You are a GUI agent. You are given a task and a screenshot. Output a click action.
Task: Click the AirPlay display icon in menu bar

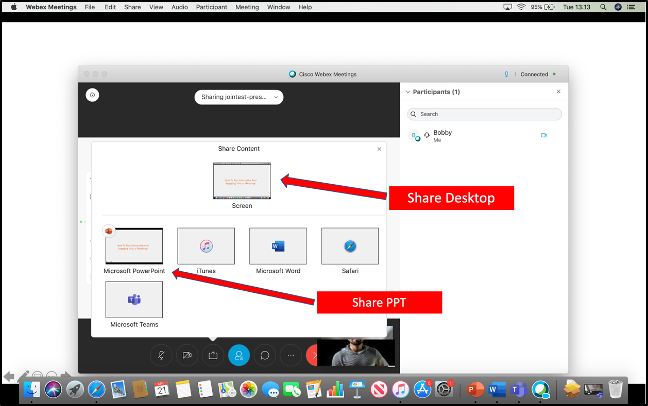[507, 7]
